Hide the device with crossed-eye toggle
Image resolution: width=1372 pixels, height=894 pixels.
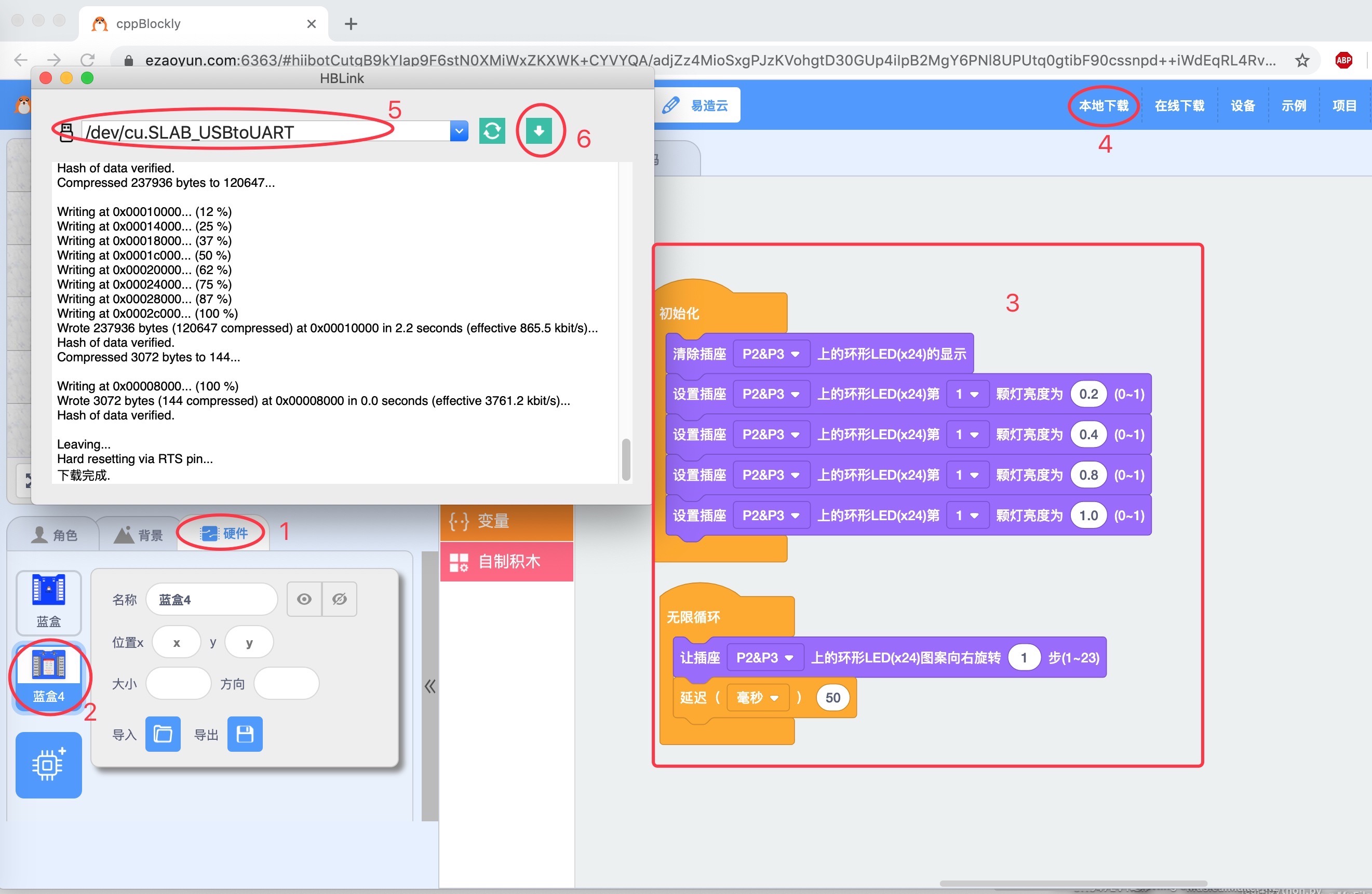(340, 599)
